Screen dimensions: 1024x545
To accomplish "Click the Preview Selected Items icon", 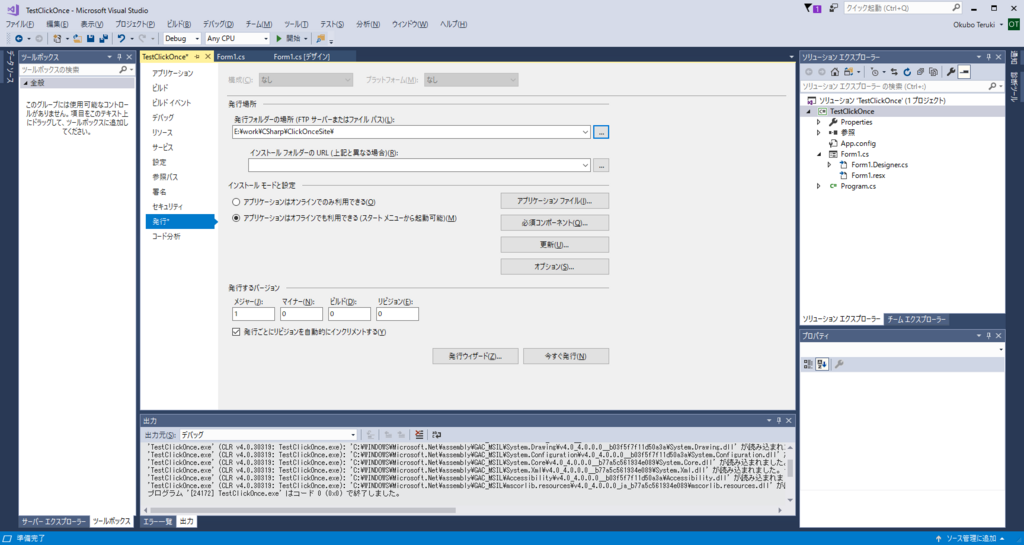I will 964,72.
